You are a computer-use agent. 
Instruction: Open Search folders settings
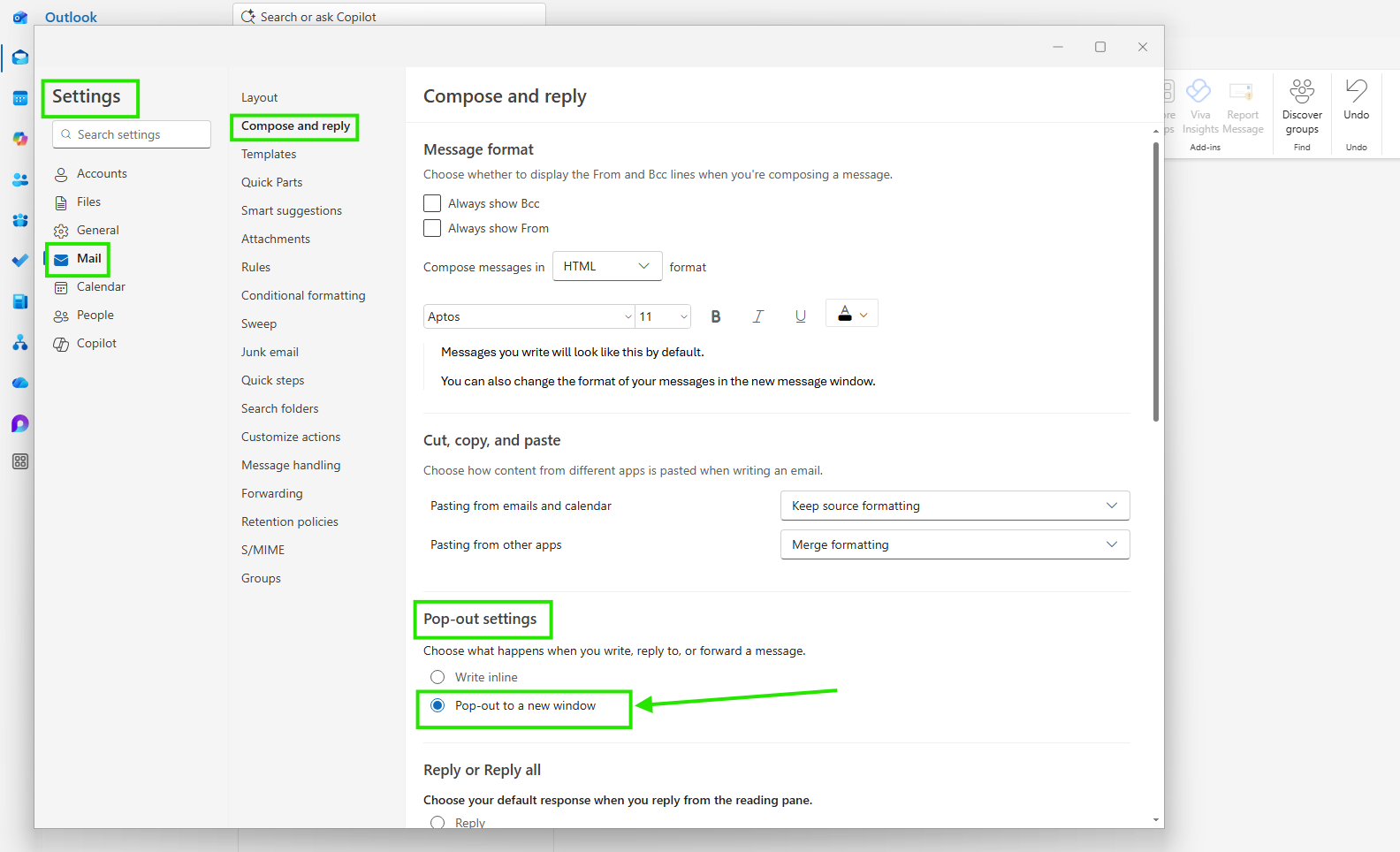click(x=280, y=408)
